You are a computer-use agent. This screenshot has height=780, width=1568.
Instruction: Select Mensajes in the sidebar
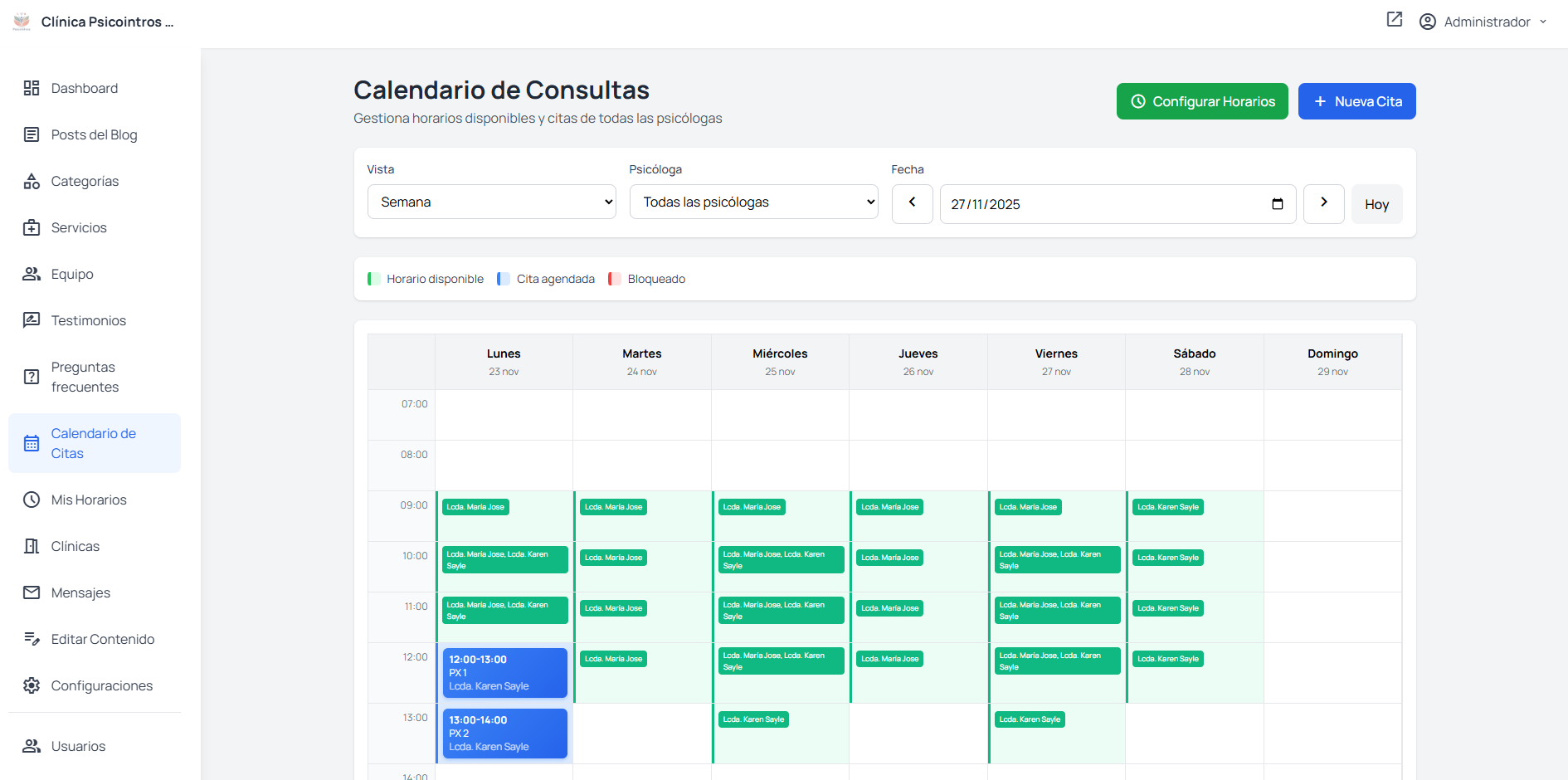95,592
